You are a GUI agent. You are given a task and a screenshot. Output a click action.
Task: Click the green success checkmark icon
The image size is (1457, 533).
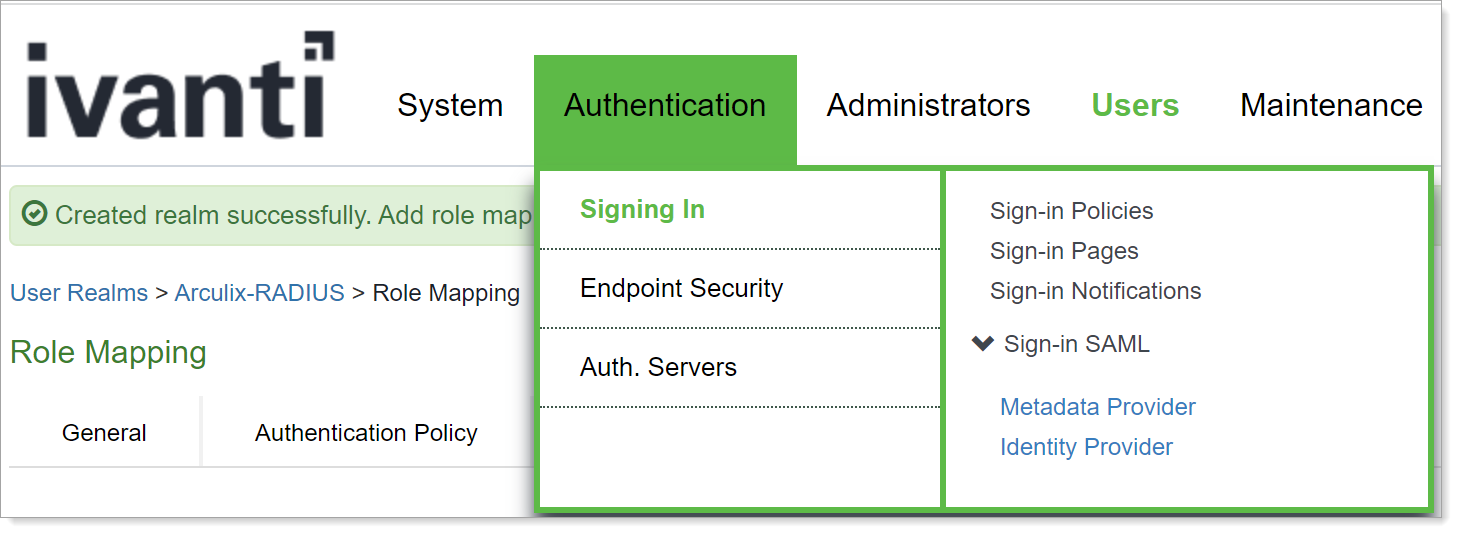tap(35, 214)
